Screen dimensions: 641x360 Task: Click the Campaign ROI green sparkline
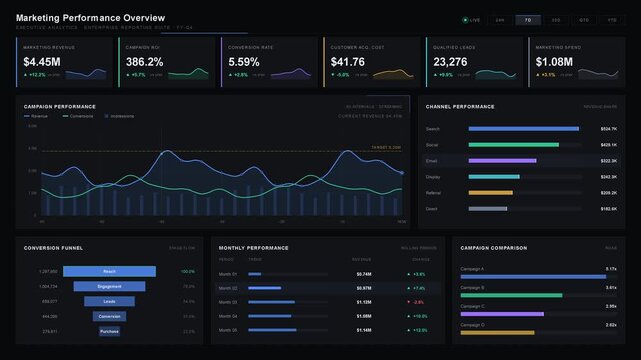coord(188,74)
